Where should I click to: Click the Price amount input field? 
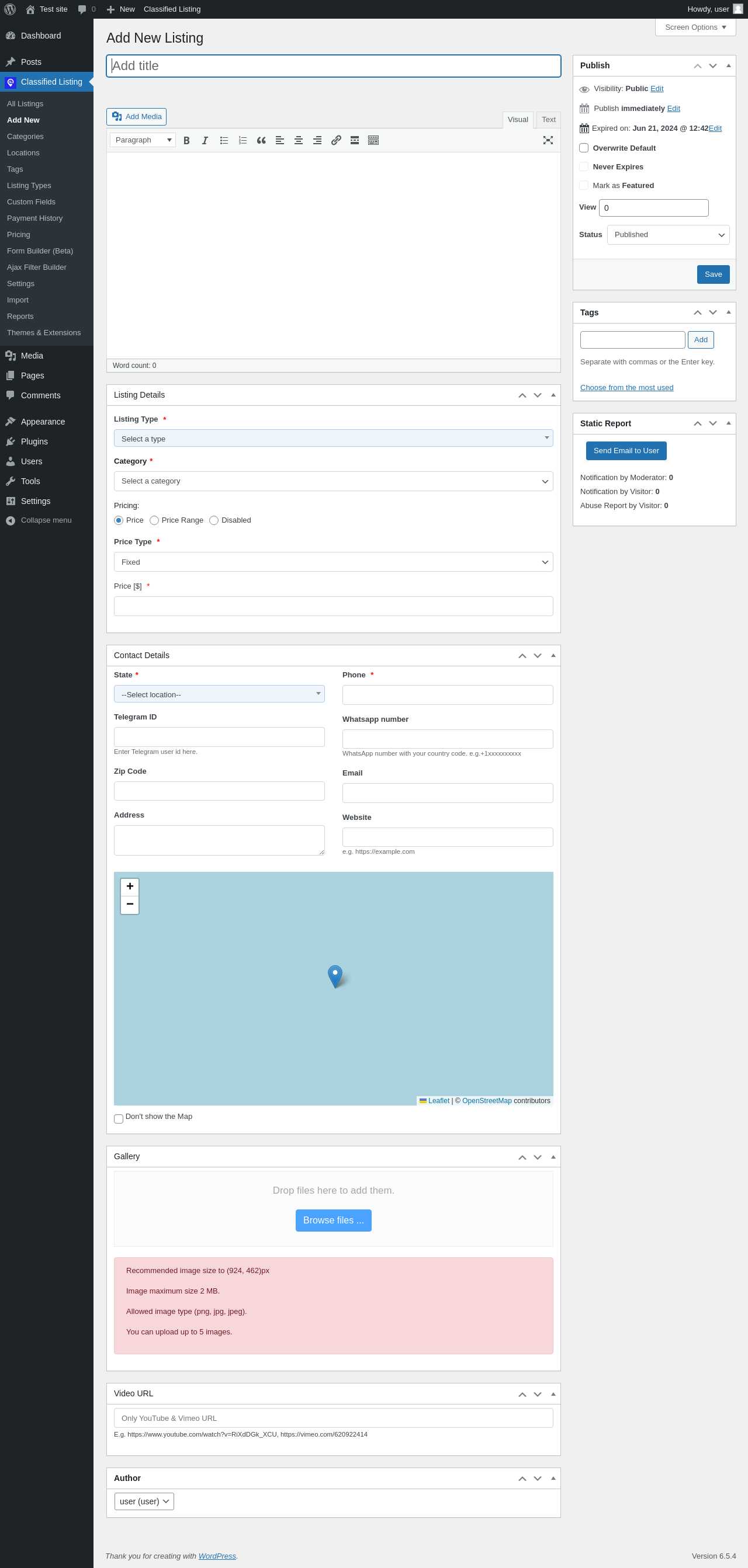pos(333,606)
